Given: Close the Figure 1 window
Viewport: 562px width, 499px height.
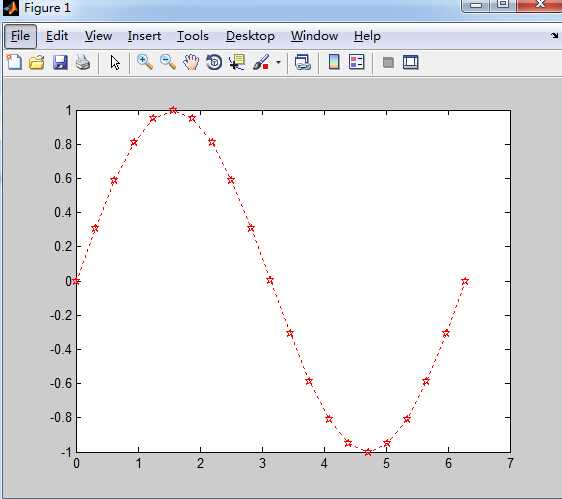Looking at the screenshot, I should pos(539,5).
